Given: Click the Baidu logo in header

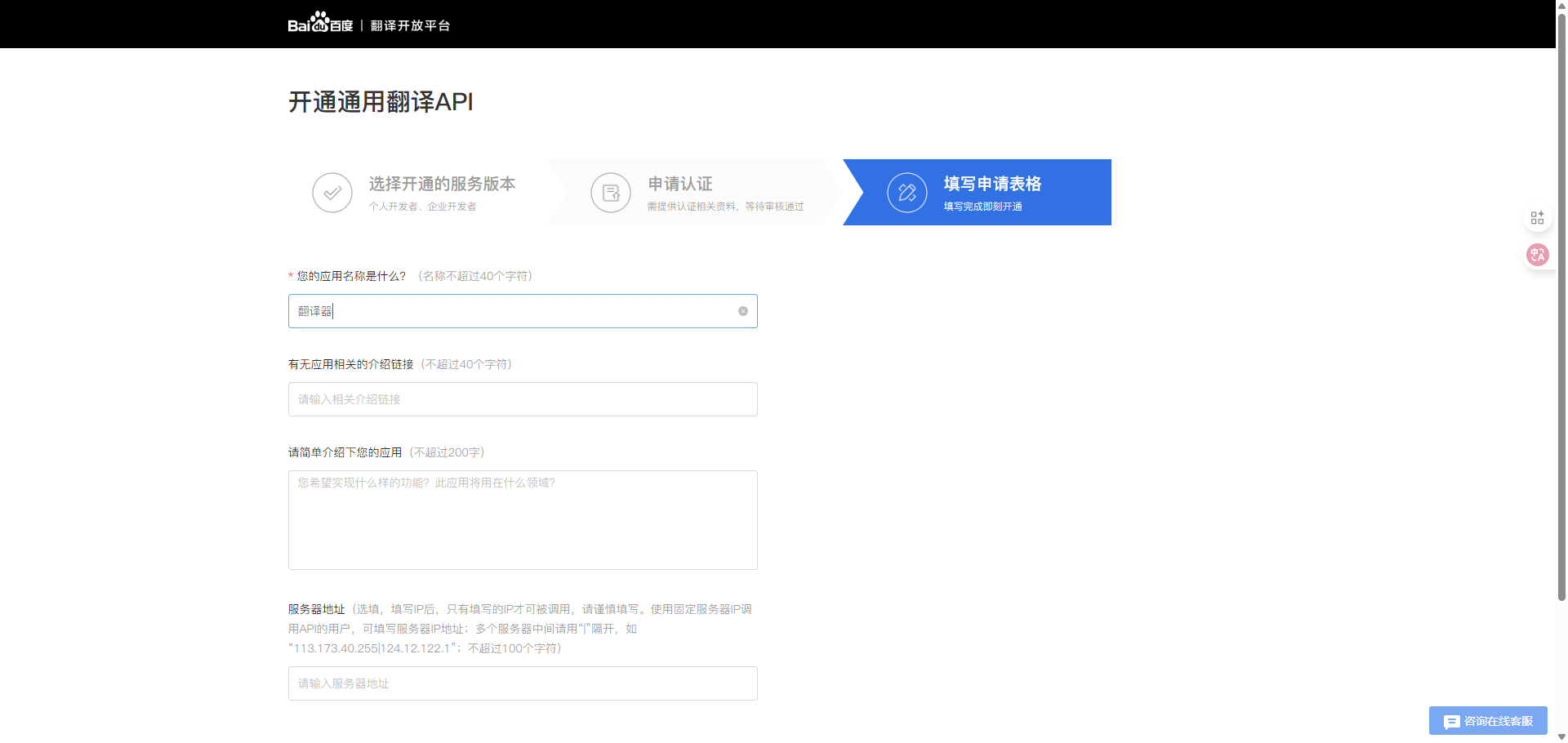Looking at the screenshot, I should [320, 24].
